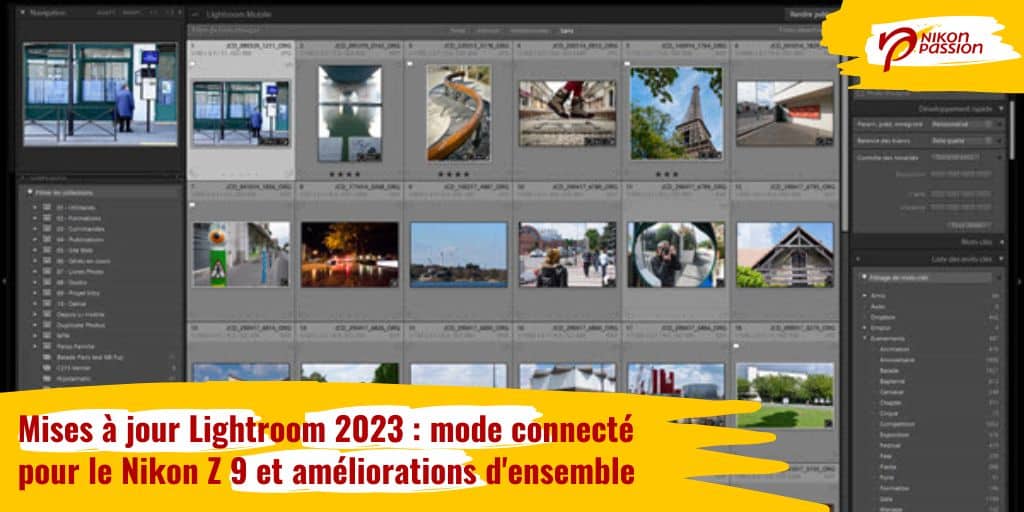This screenshot has width=1024, height=512.
Task: Select the night street lights thumbnail
Action: tap(349, 255)
